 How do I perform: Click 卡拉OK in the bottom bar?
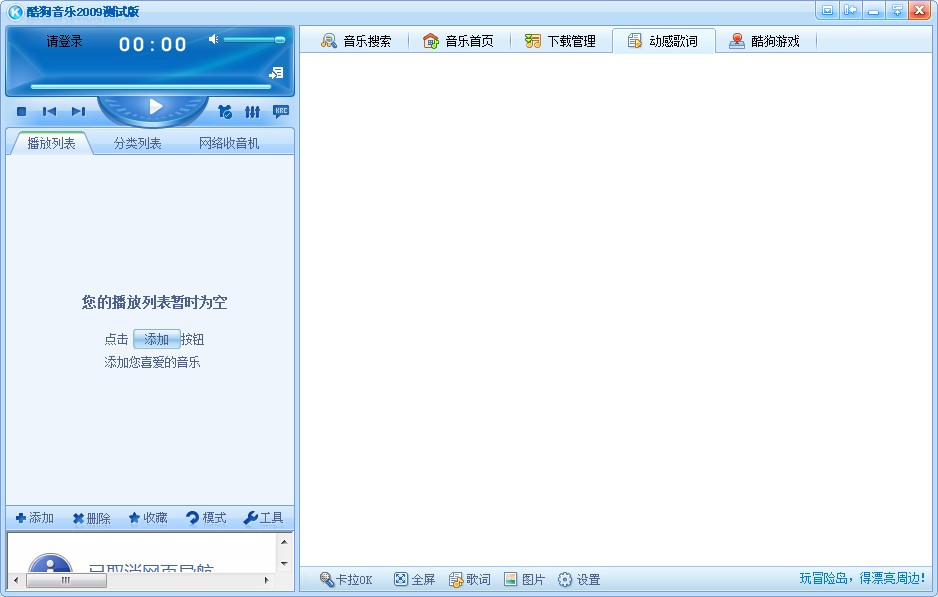pos(345,579)
